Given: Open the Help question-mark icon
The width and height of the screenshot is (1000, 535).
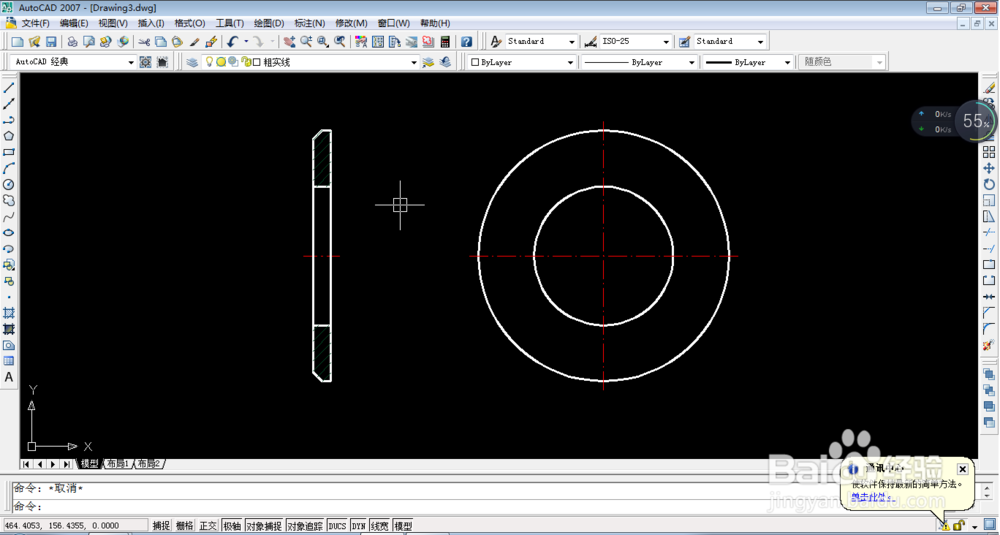Looking at the screenshot, I should click(467, 41).
